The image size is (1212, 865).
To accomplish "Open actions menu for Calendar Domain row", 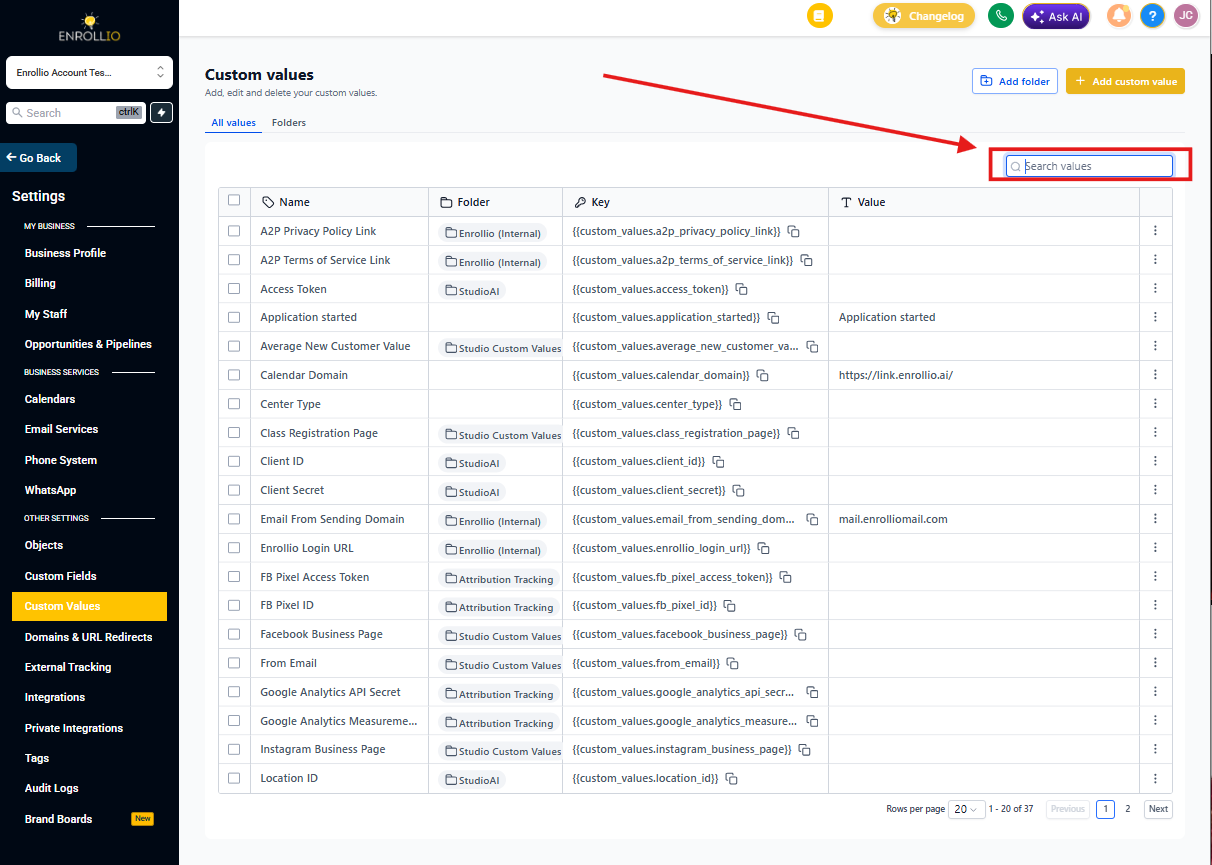I will 1155,375.
